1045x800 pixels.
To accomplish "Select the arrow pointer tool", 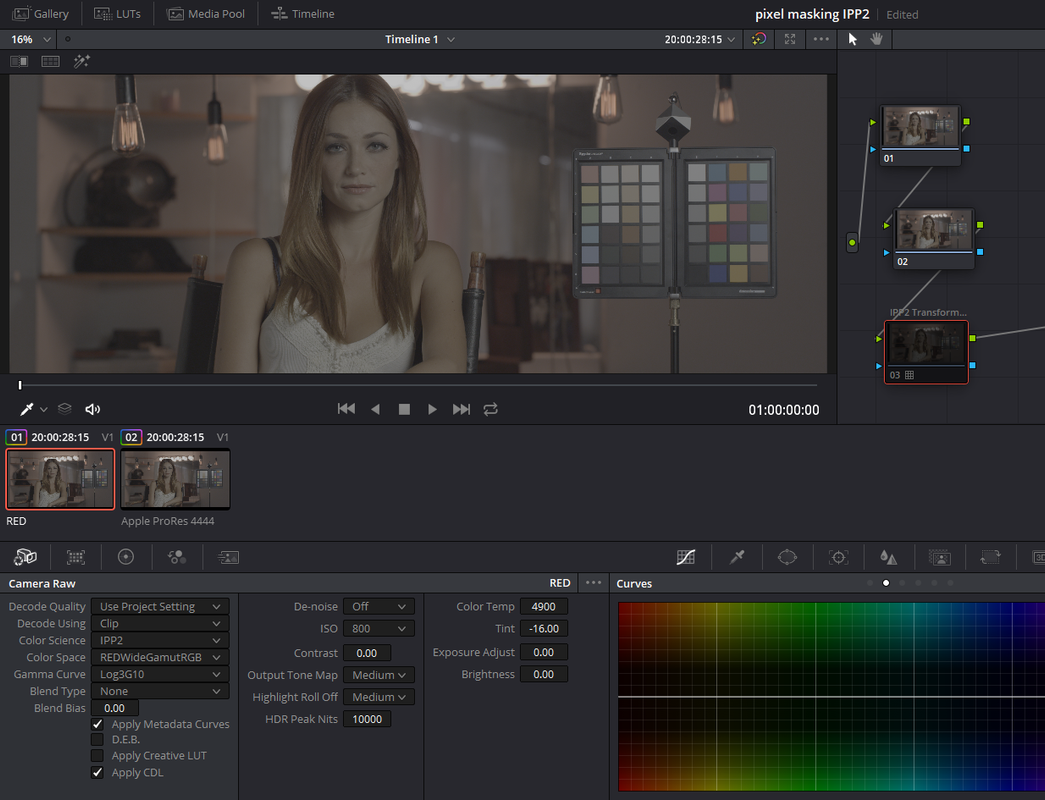I will point(852,39).
